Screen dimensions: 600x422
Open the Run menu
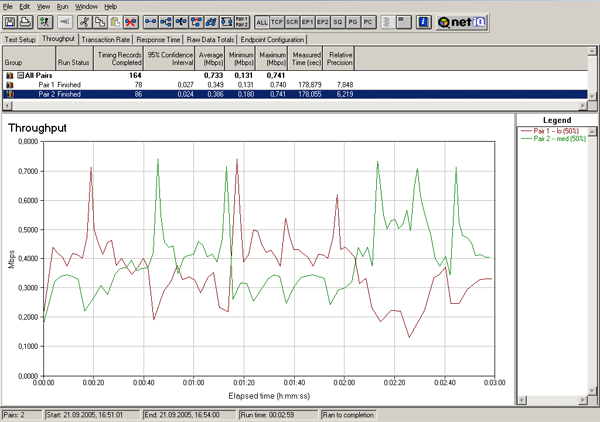pos(62,7)
